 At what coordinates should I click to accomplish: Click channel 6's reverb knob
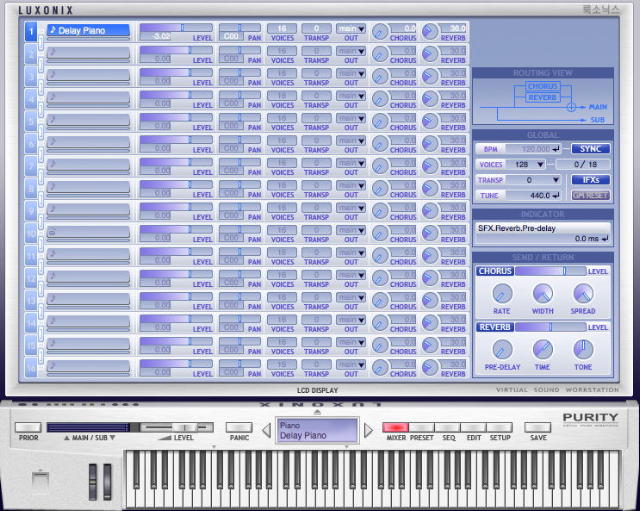[x=430, y=144]
